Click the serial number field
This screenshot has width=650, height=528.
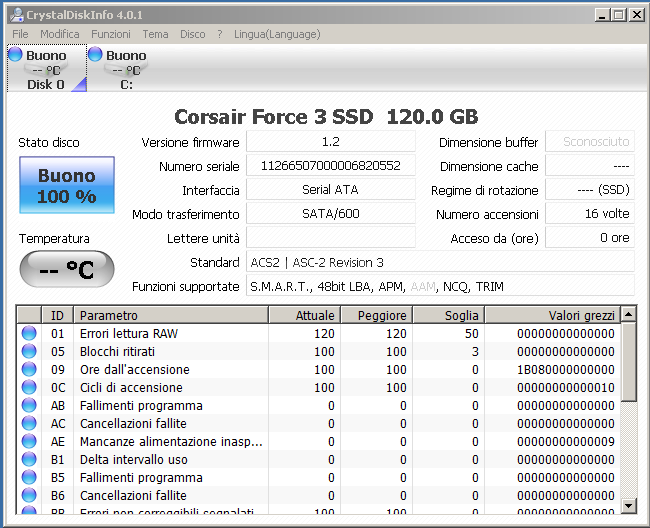coord(331,166)
